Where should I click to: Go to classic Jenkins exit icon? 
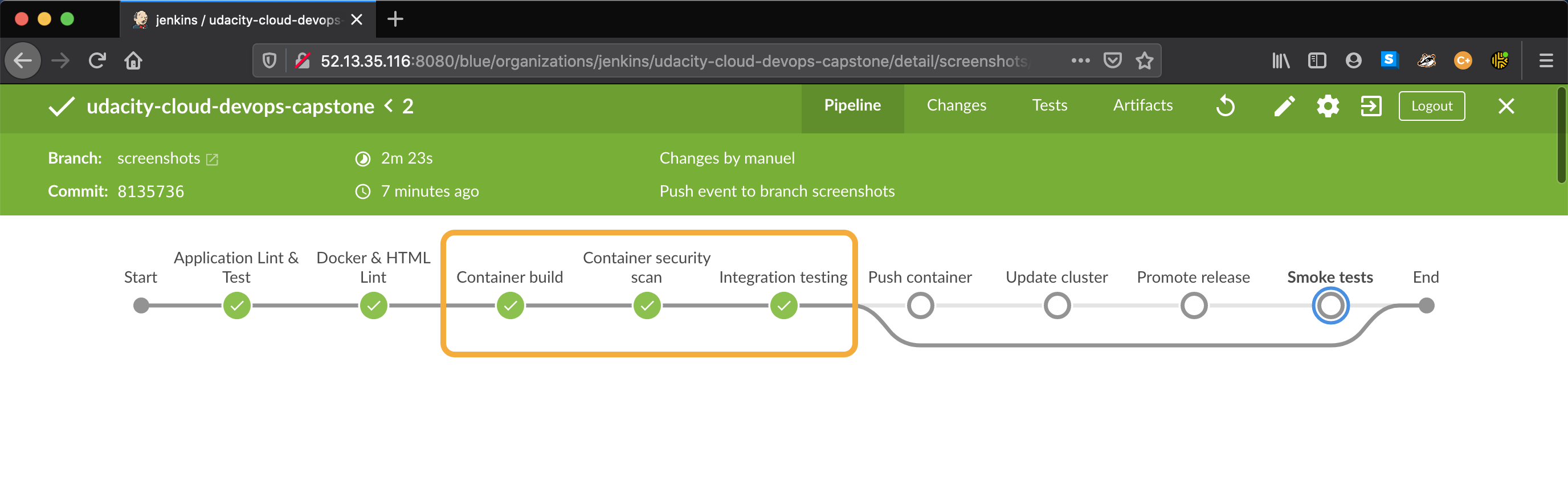click(x=1371, y=106)
